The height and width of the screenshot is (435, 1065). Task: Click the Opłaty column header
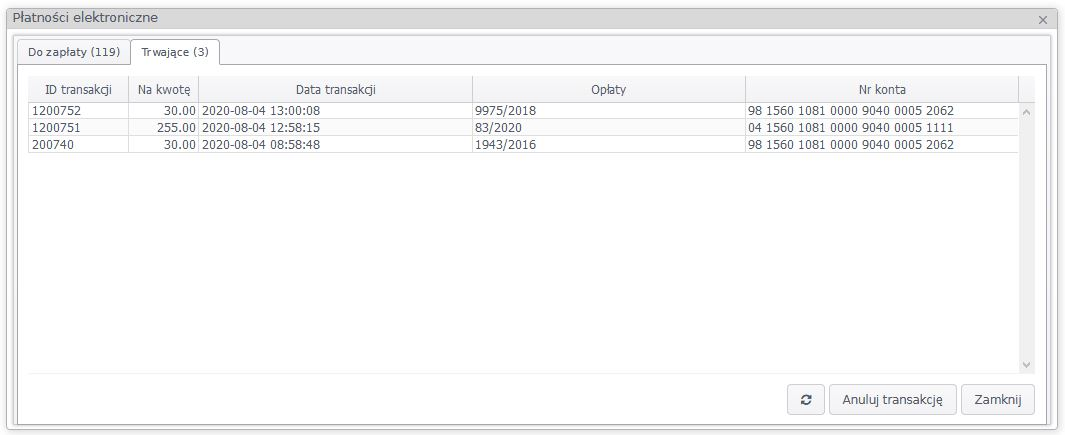[608, 89]
